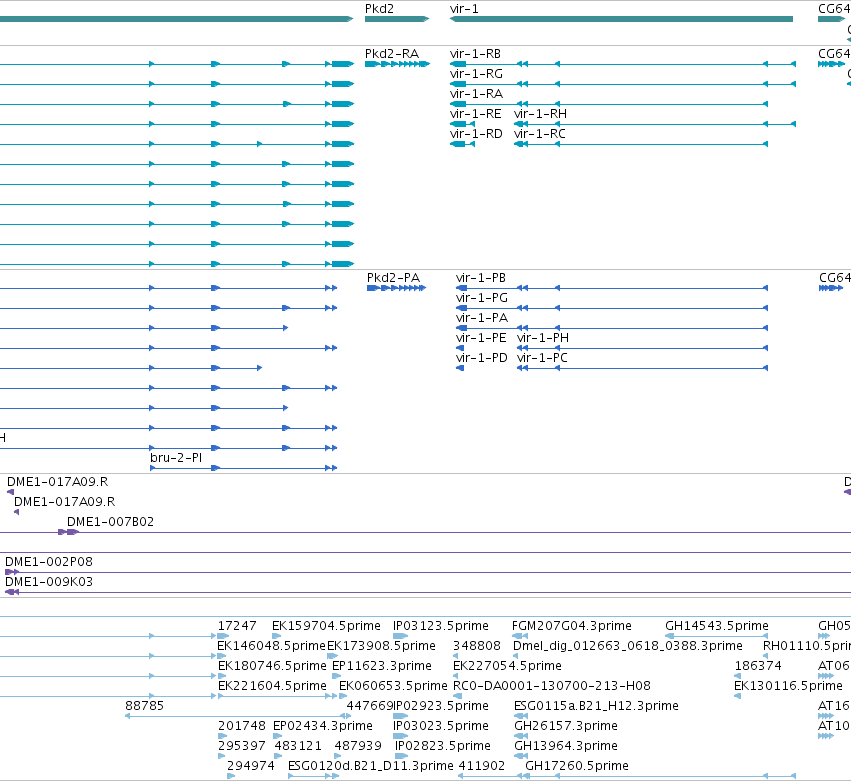Select the vir-1-PH protein label

tap(543, 338)
